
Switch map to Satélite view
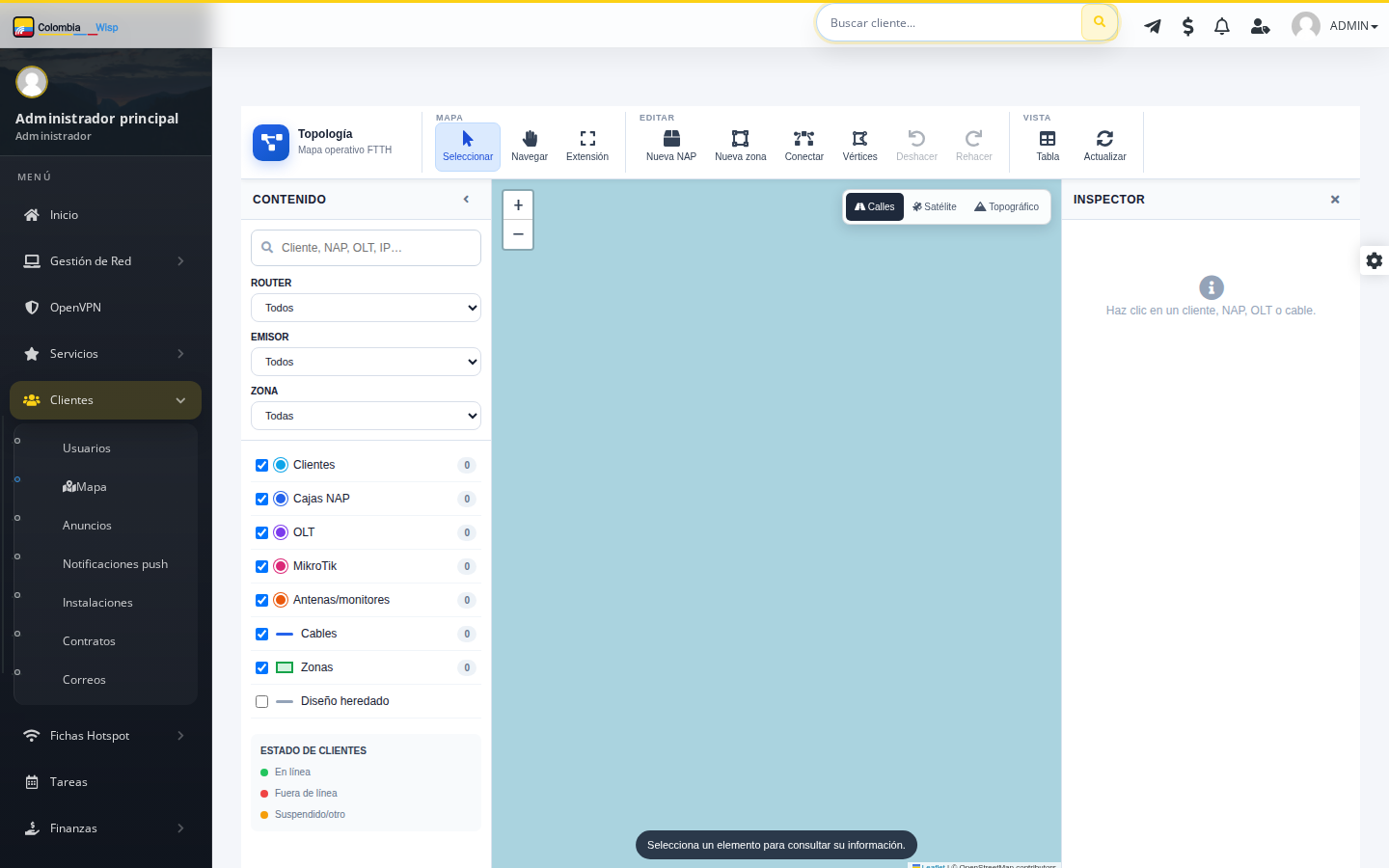935,206
